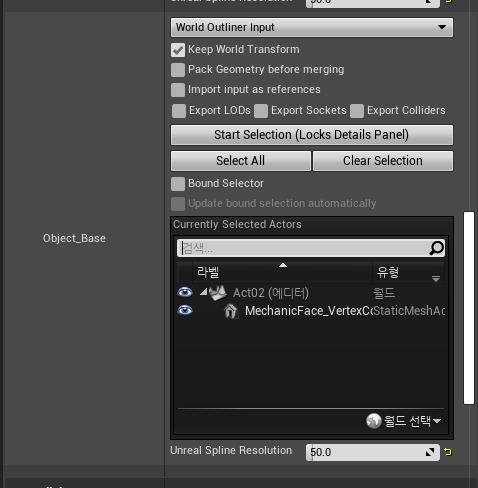Collapse the Act02 (에디터) tree node
The image size is (478, 488).
click(203, 292)
